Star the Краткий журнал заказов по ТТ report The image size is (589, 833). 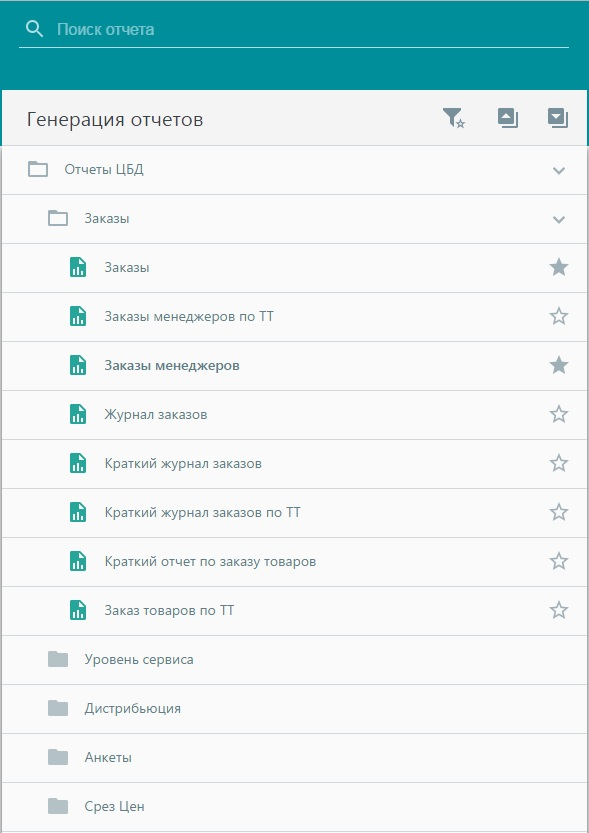click(559, 512)
